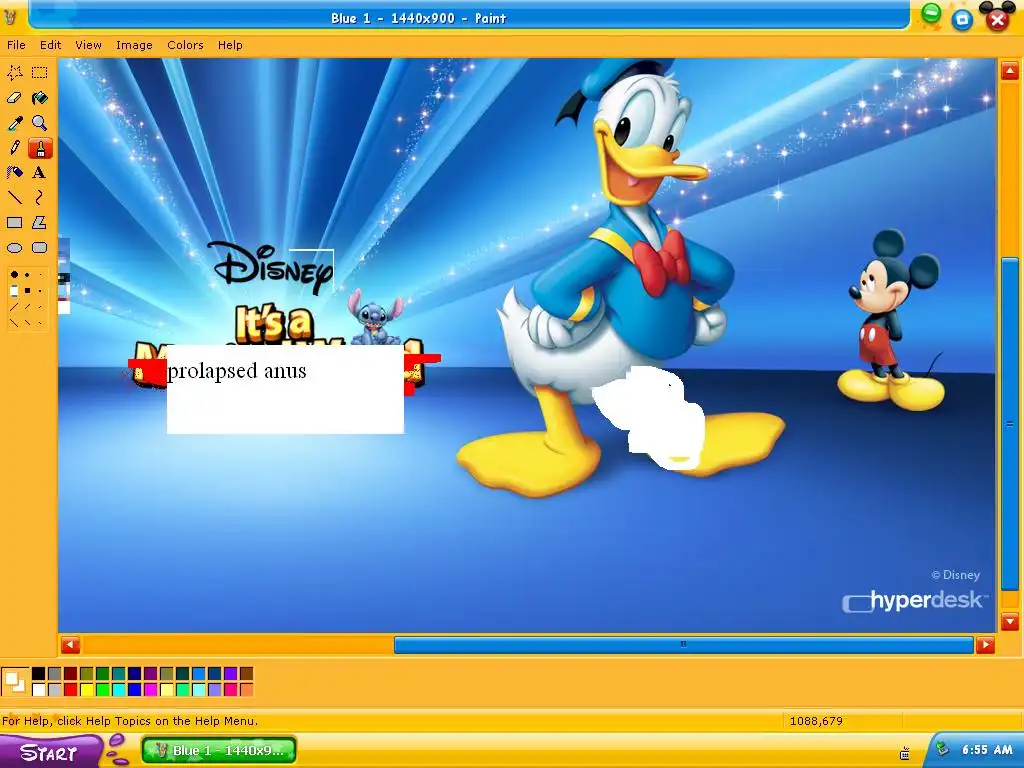This screenshot has width=1024, height=768.
Task: Click the horizontal scrollbar thumb
Action: pyautogui.click(x=683, y=645)
